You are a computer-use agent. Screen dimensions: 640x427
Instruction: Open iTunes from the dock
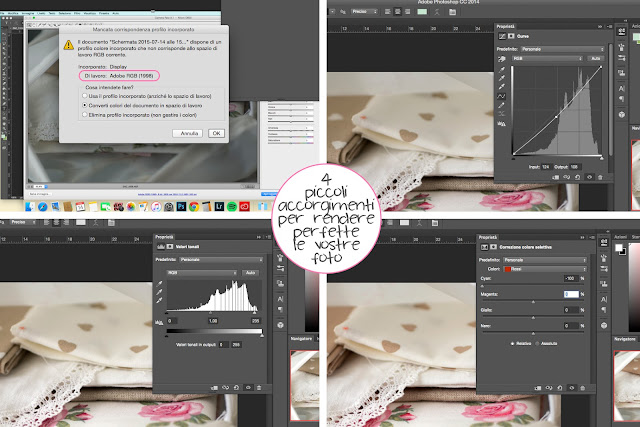click(x=156, y=207)
